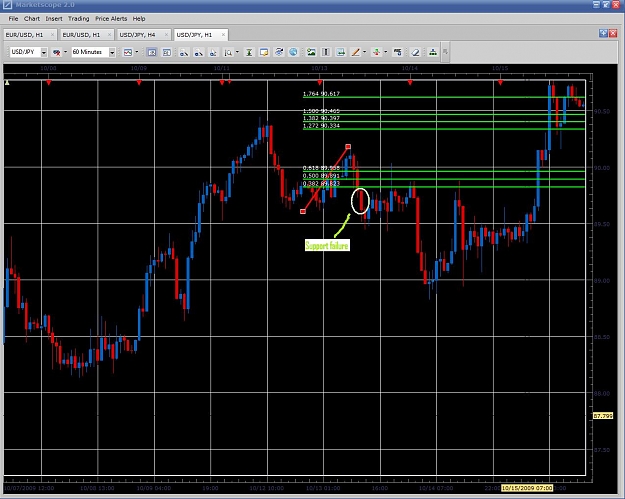625x499 pixels.
Task: Expand the chart type dropdown arrow
Action: (137, 52)
